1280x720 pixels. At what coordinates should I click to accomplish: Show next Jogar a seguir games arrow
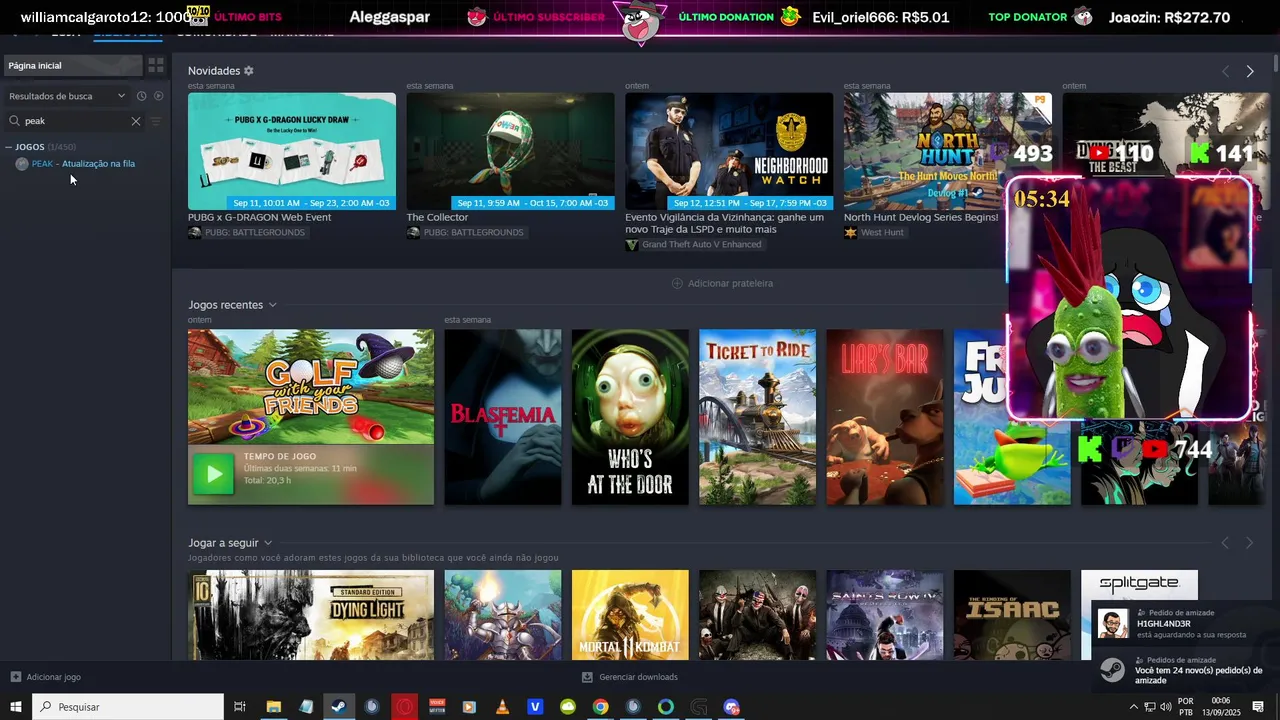1250,543
